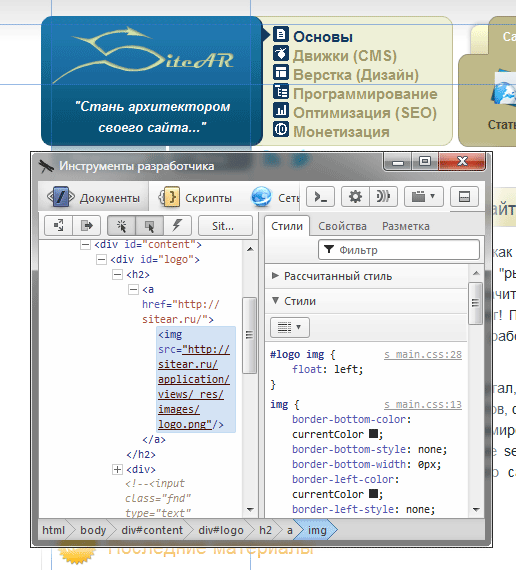Image resolution: width=516 pixels, height=570 pixels.
Task: Open the console command line icon
Action: point(320,197)
